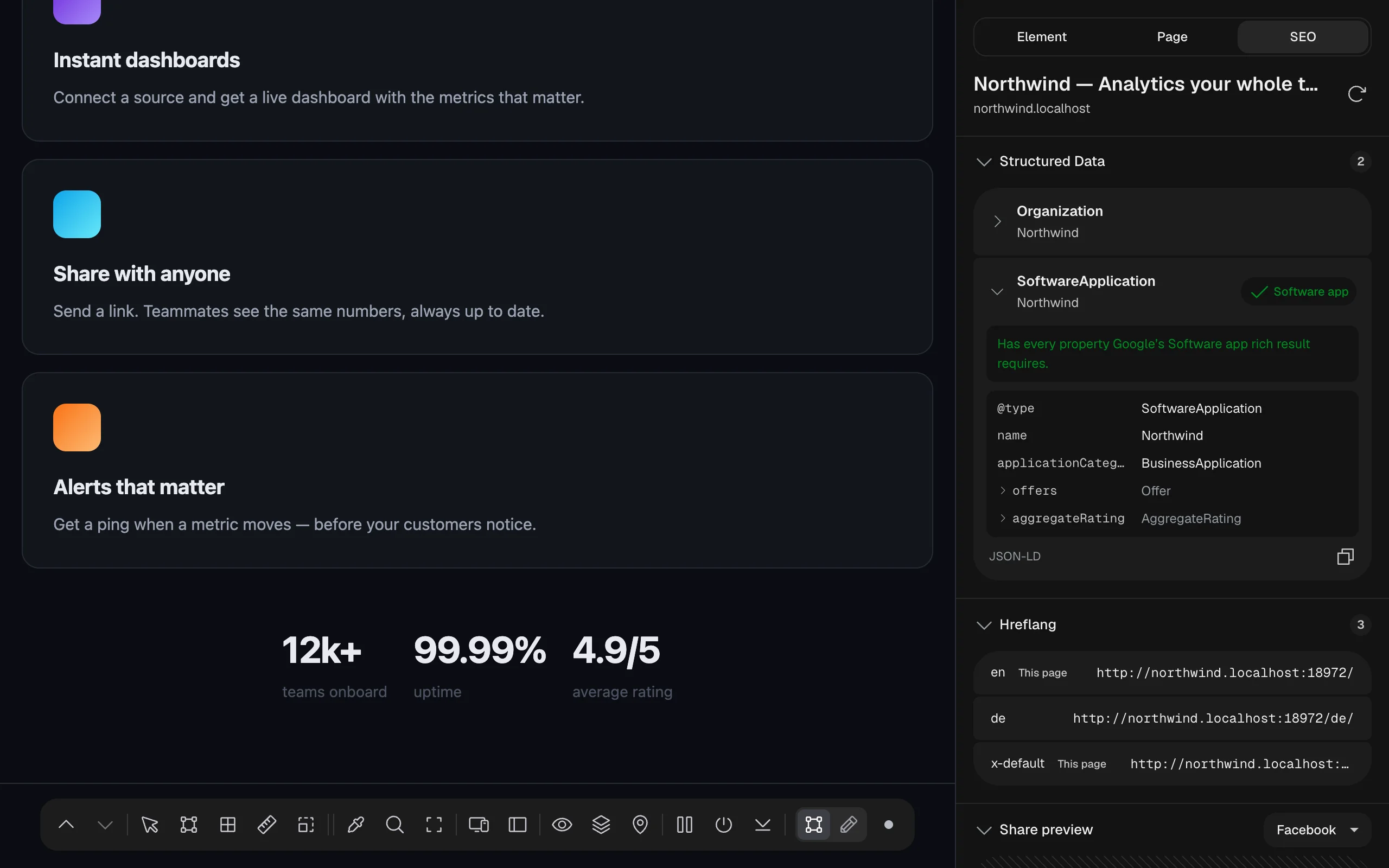Switch to the Element tab

pos(1041,37)
